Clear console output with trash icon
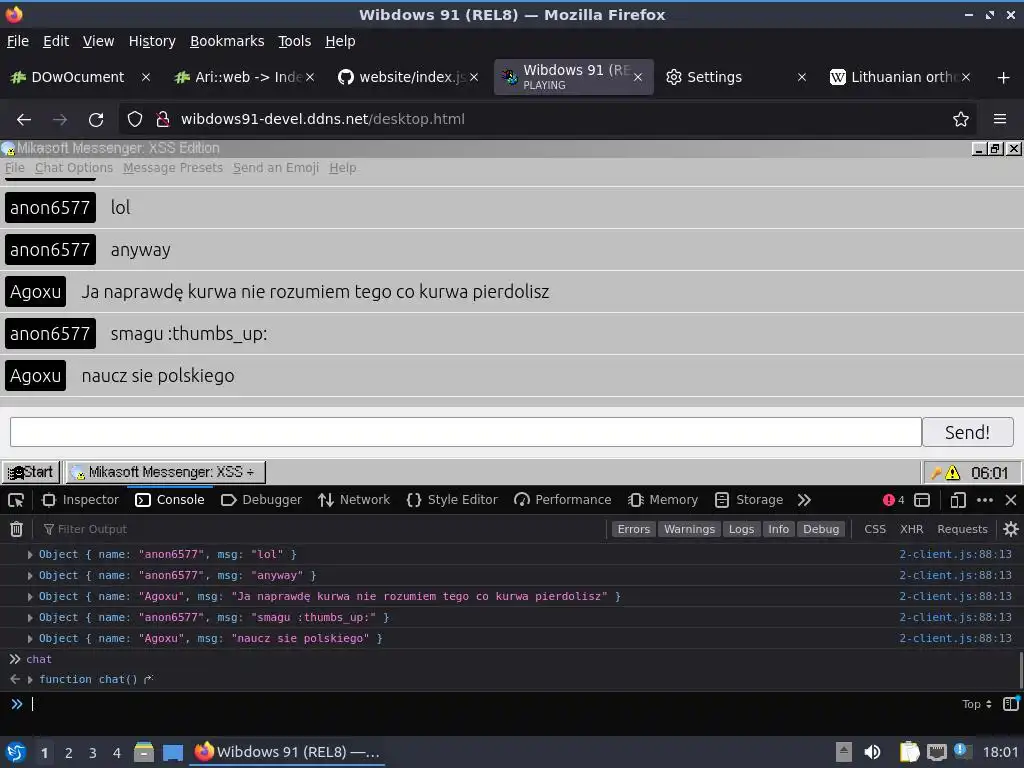This screenshot has width=1024, height=768. (16, 529)
